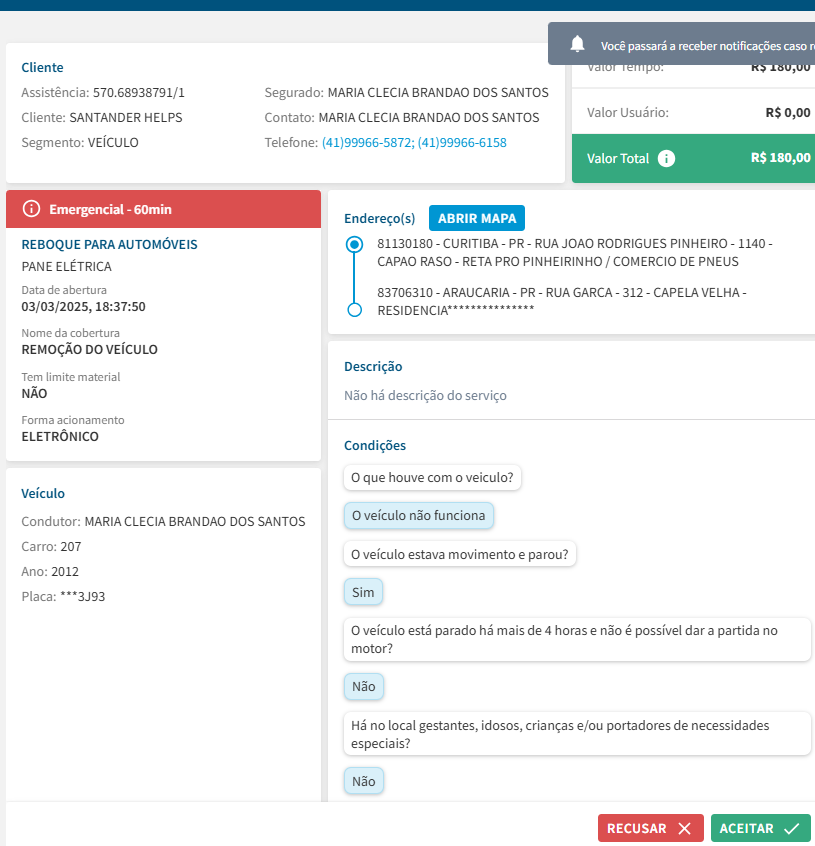Click the X icon on RECUSAR
Screen dimensions: 815x846
(x=684, y=829)
